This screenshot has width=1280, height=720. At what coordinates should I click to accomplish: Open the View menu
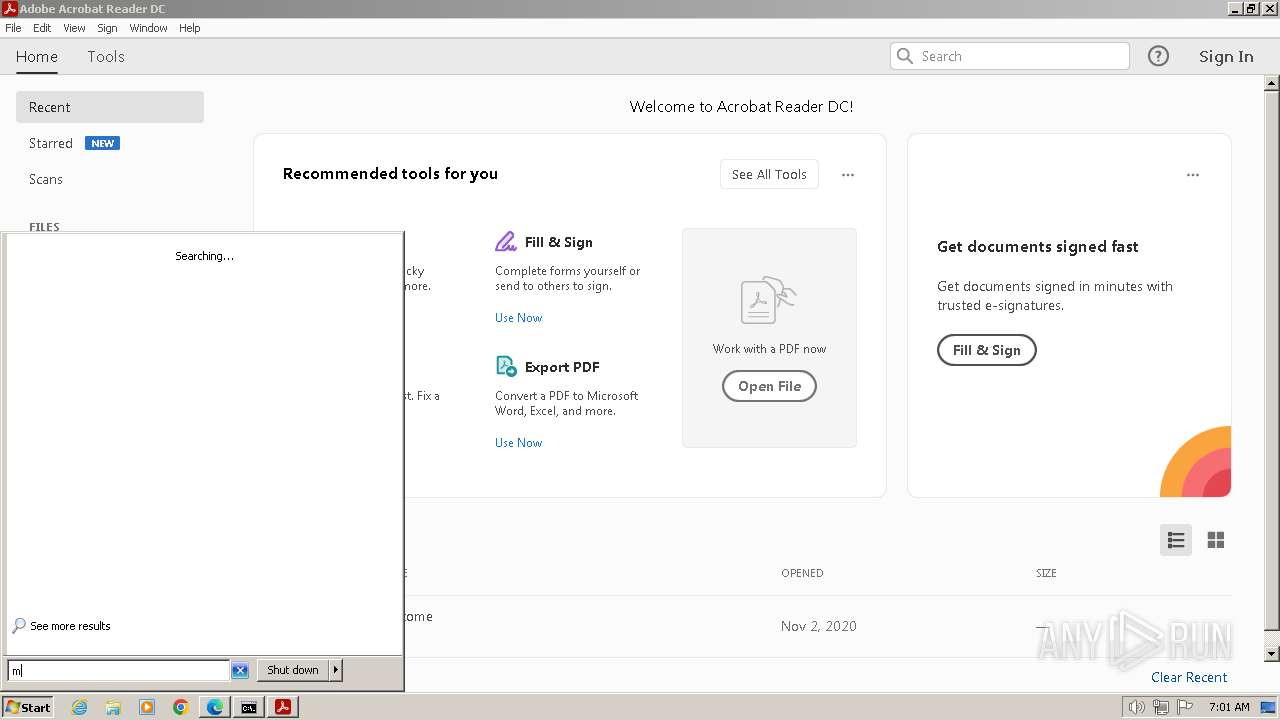74,28
